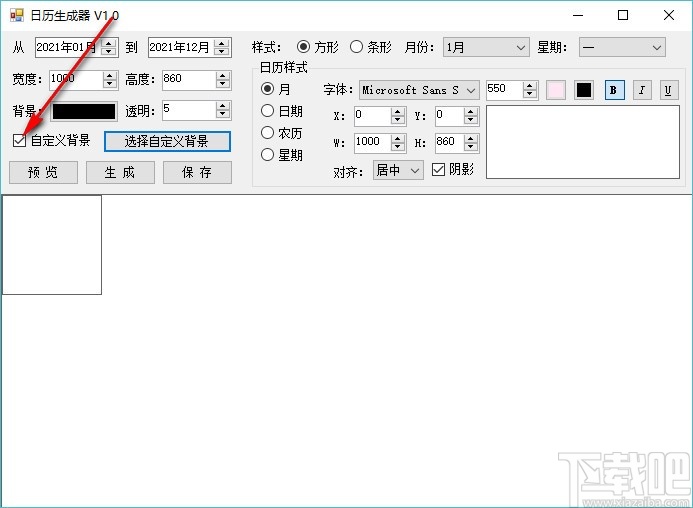Open the 对齐 alignment dropdown
The image size is (693, 508).
coord(398,170)
